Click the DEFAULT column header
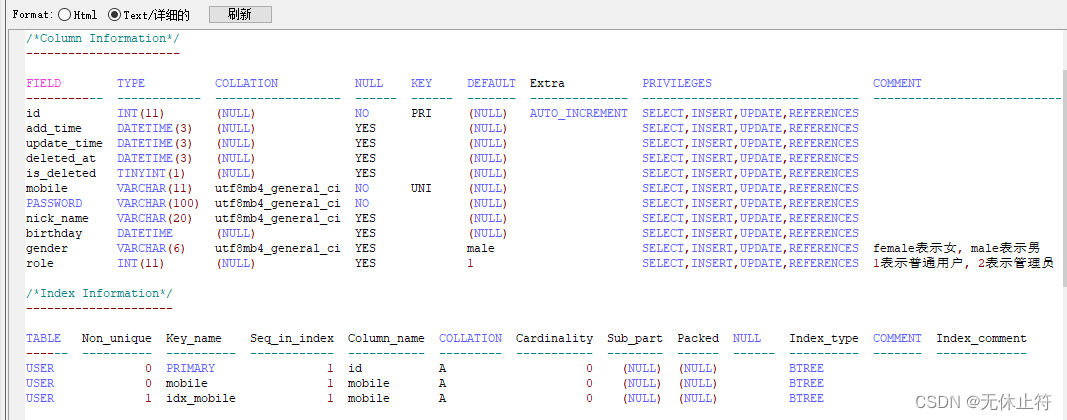This screenshot has height=420, width=1067. [491, 83]
